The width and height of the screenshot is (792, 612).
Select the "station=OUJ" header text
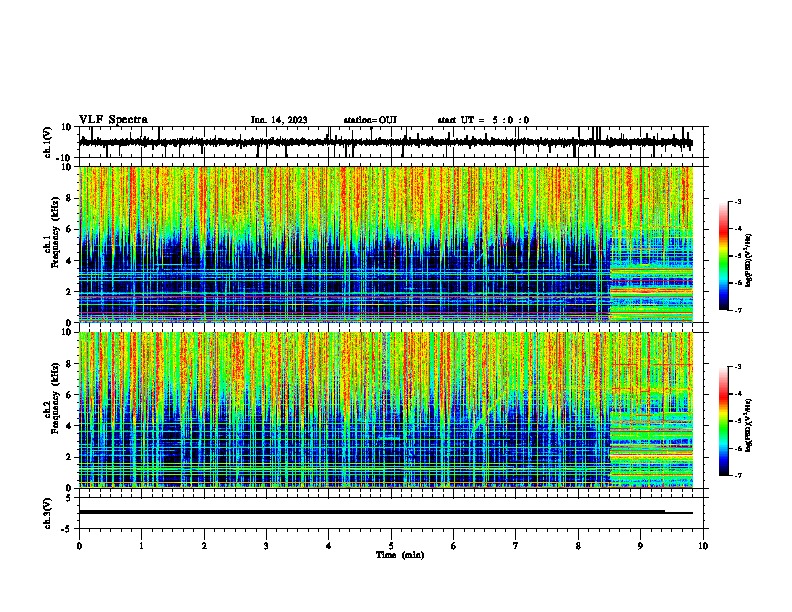click(x=370, y=120)
